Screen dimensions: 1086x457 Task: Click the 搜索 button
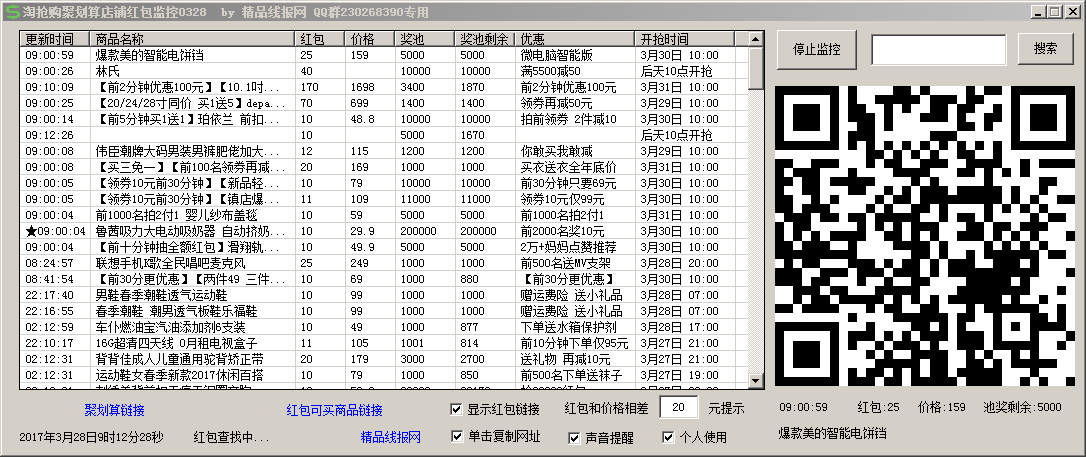[x=1045, y=48]
